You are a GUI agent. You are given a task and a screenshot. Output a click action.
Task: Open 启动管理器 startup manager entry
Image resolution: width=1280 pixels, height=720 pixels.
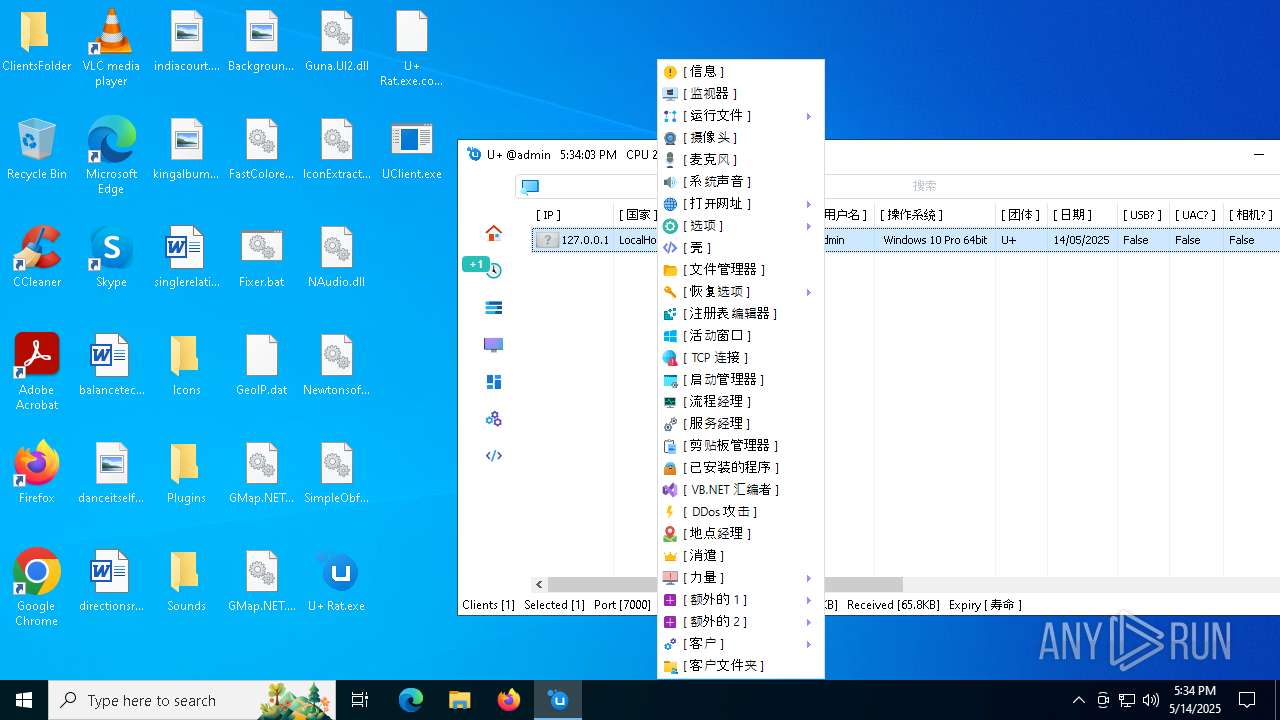tap(740, 380)
